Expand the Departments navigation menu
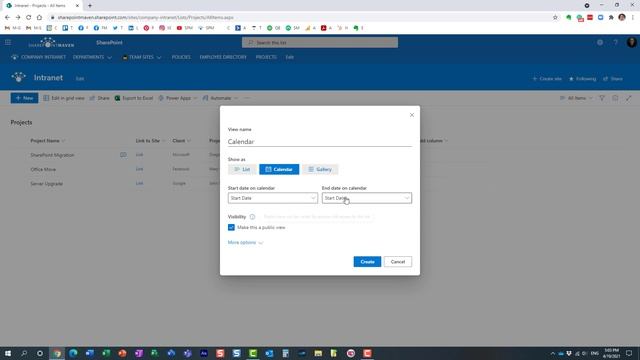This screenshot has height=360, width=640. (x=92, y=57)
